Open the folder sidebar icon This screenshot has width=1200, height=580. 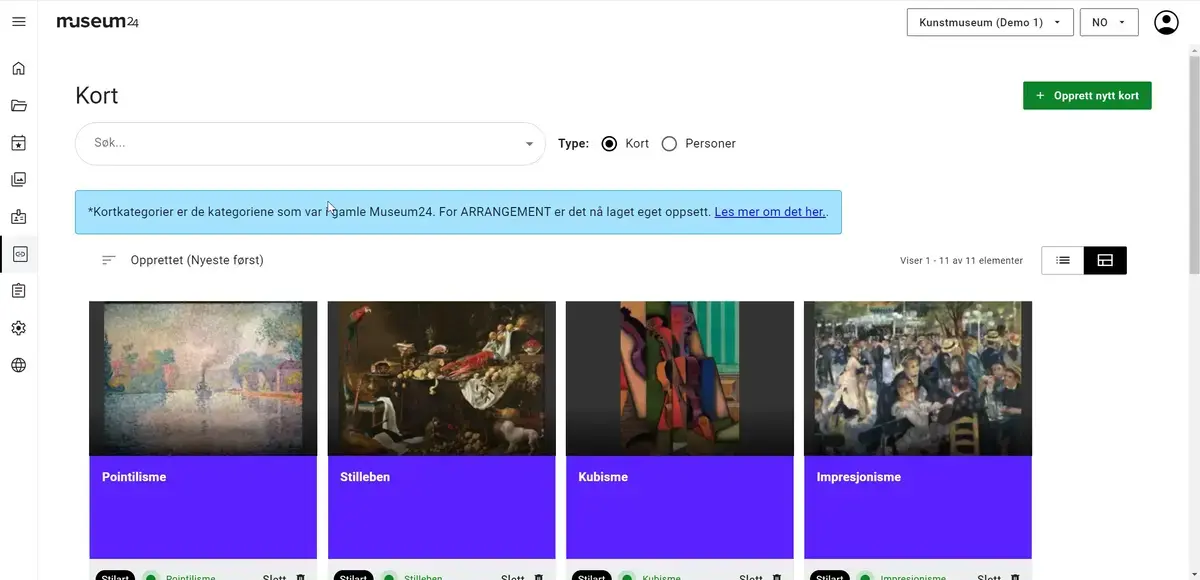[x=18, y=106]
